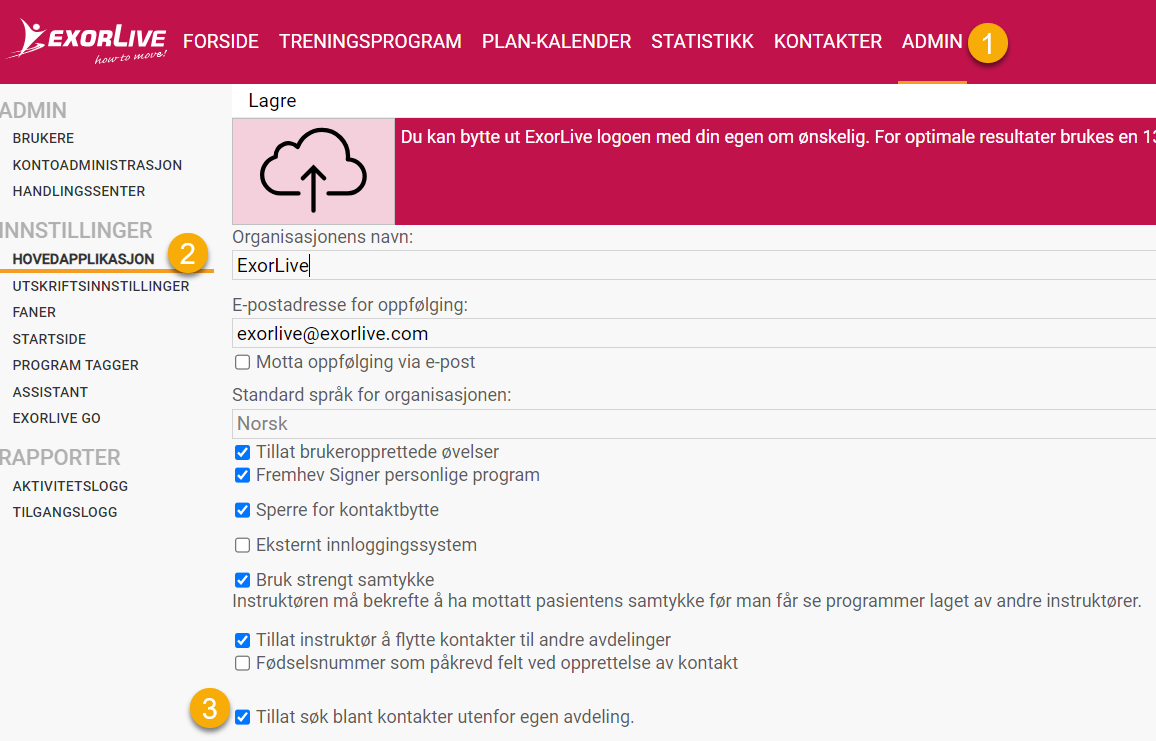Open the FORSIDE tab
The height and width of the screenshot is (741, 1156).
(220, 41)
